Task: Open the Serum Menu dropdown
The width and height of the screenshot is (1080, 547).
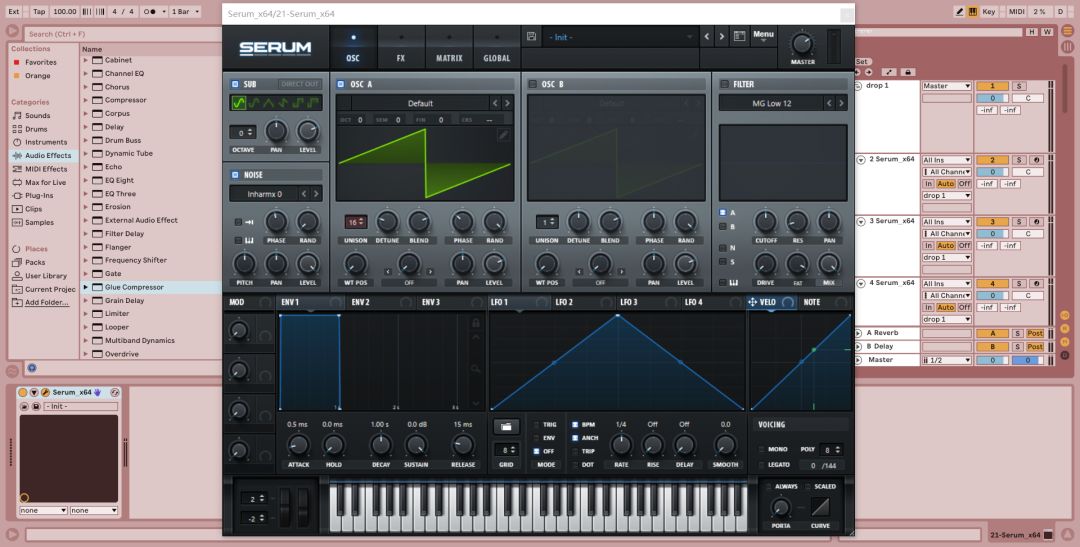Action: [x=764, y=36]
